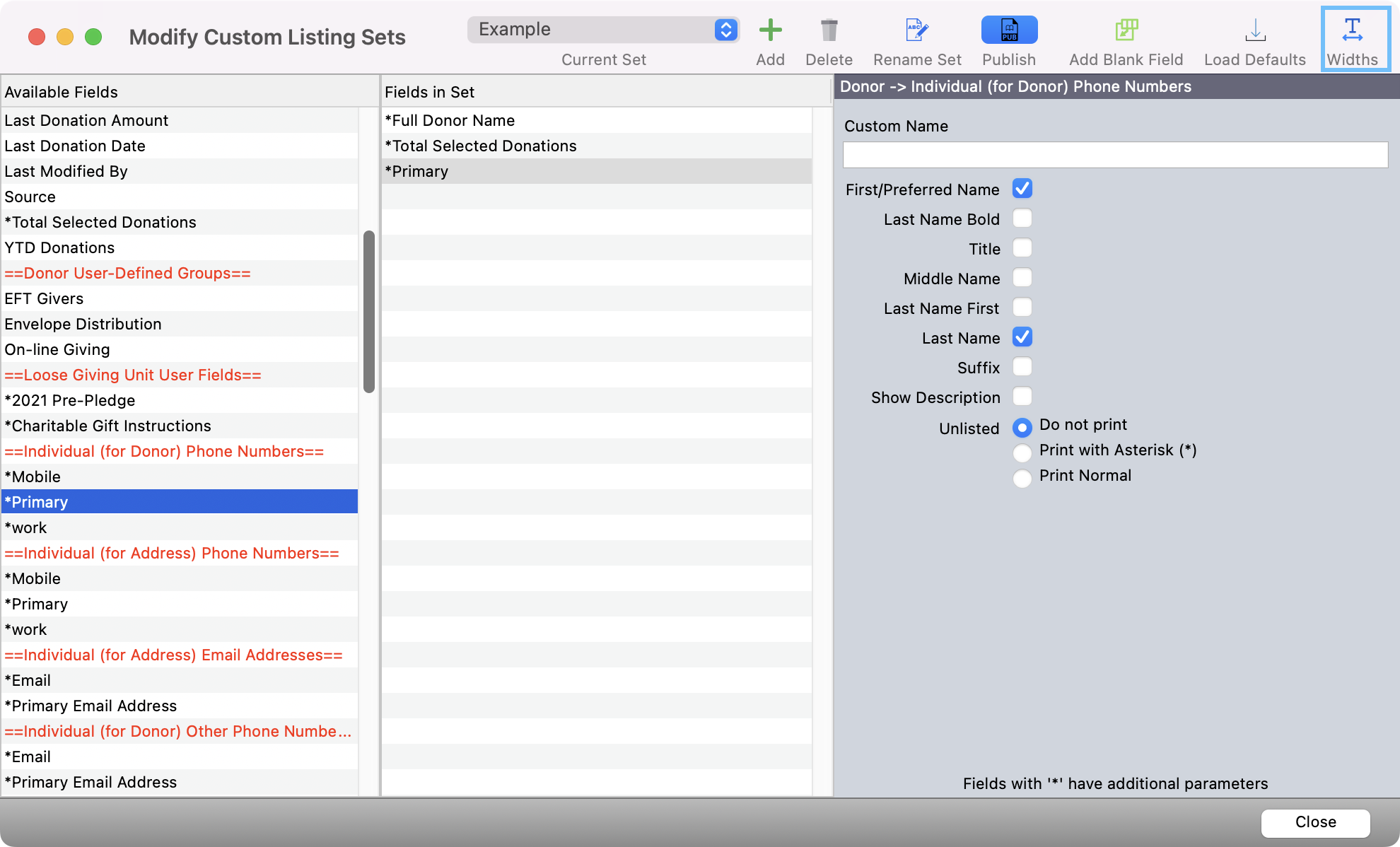This screenshot has height=847, width=1400.
Task: Click the Custom Name text field
Action: [1115, 155]
